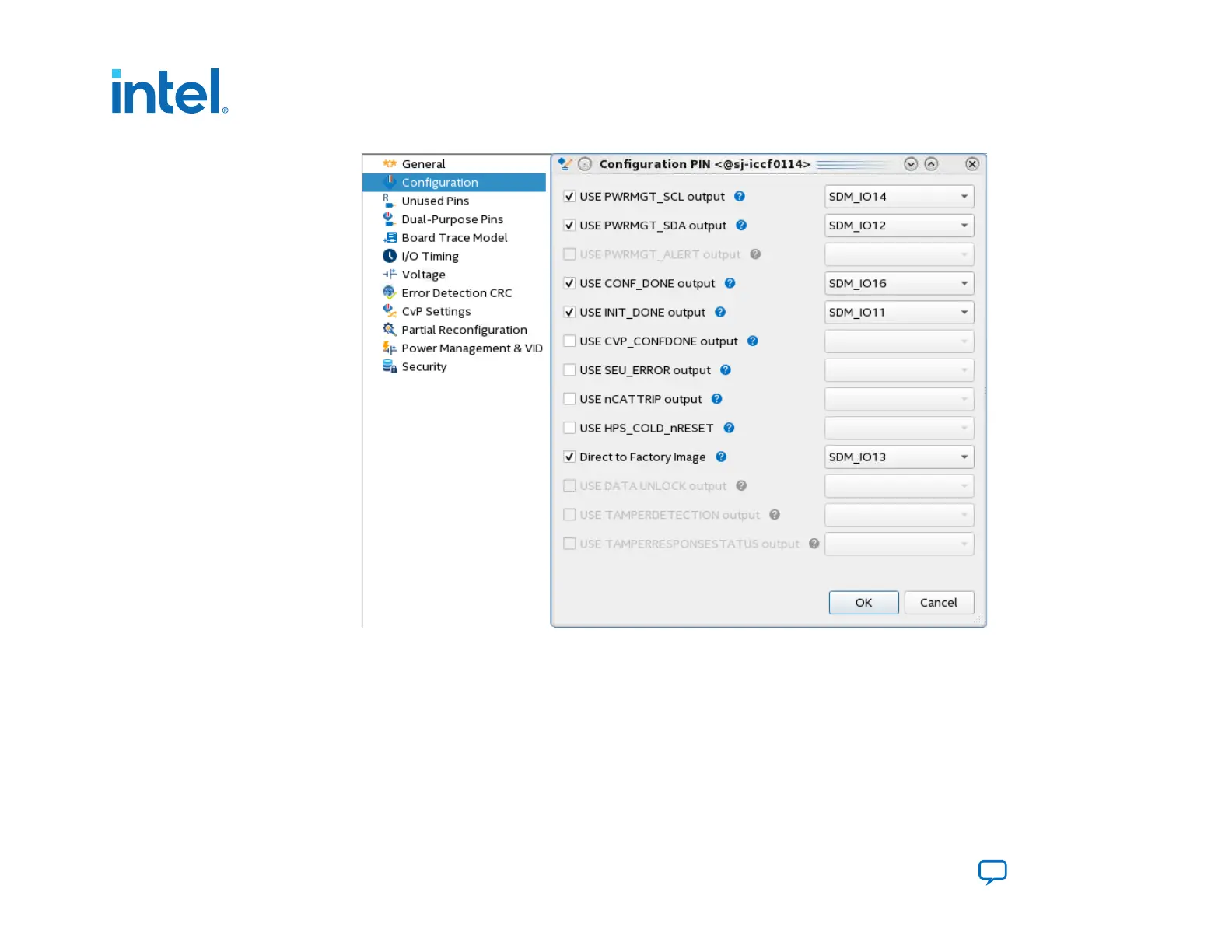
Task: Close the Configuration PIN dialog
Action: tap(972, 164)
